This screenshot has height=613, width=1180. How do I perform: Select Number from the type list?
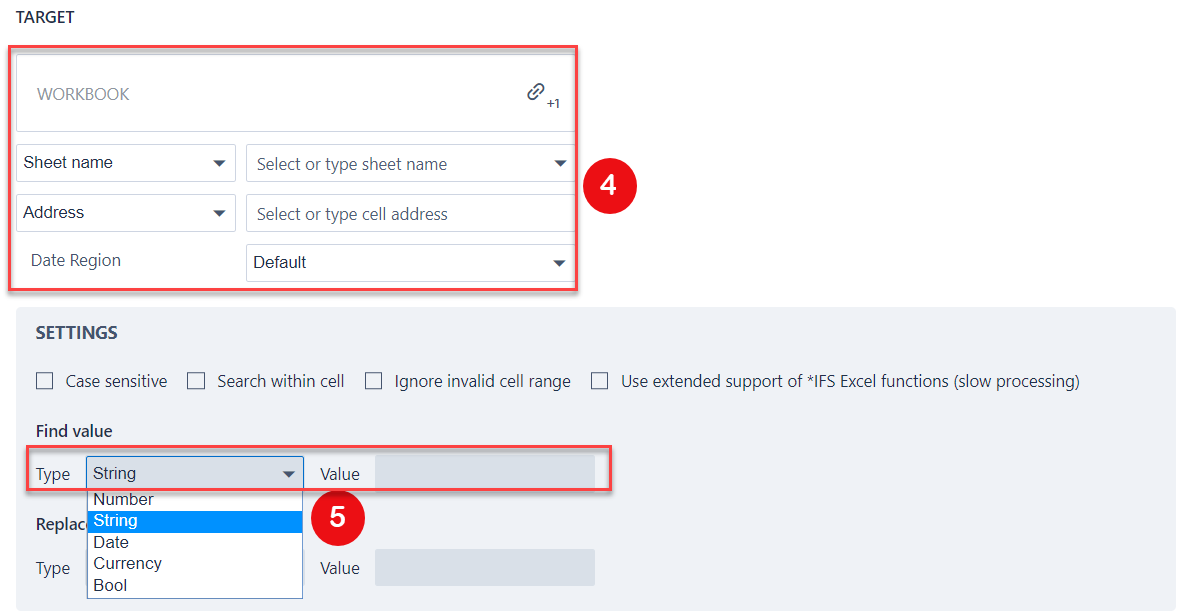[124, 500]
